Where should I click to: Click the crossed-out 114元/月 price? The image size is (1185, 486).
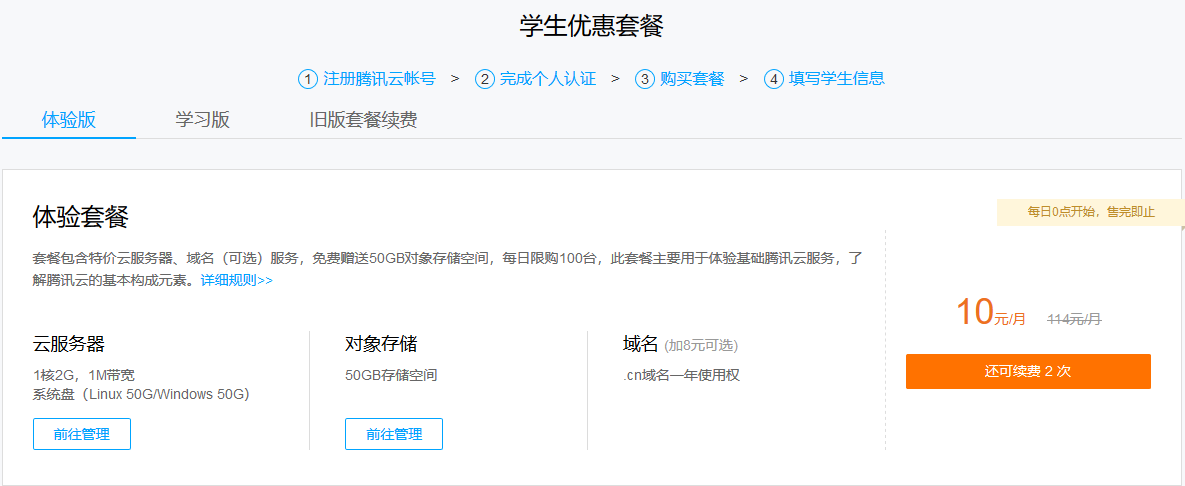(1074, 320)
